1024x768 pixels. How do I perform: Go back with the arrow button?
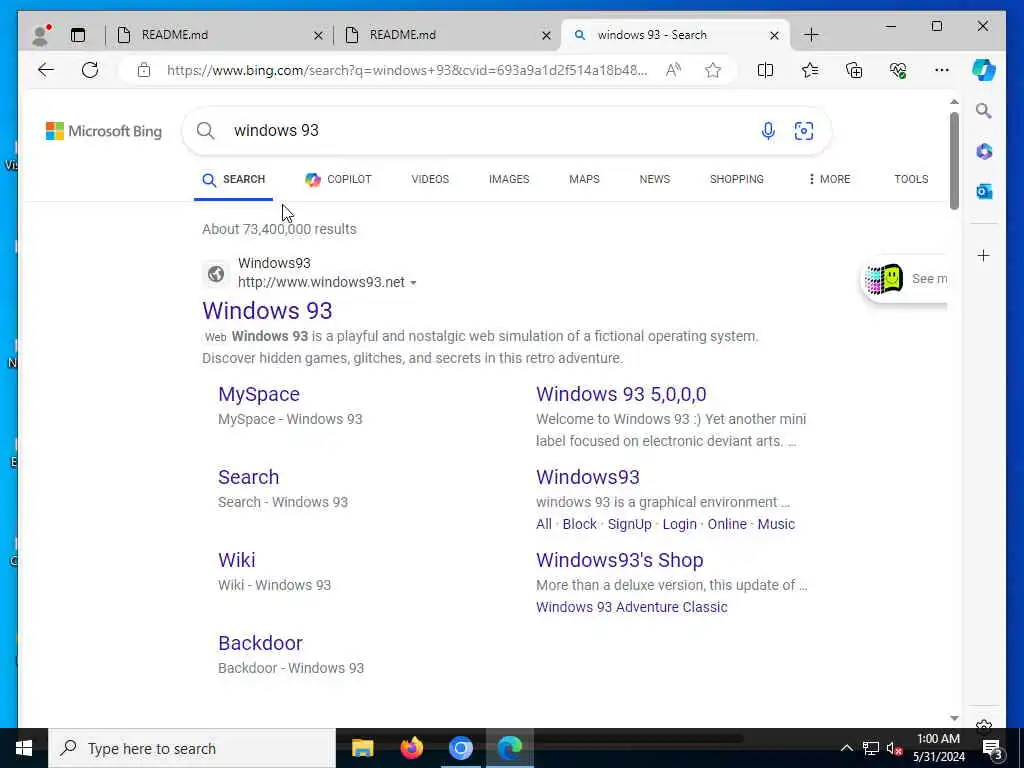(x=46, y=70)
